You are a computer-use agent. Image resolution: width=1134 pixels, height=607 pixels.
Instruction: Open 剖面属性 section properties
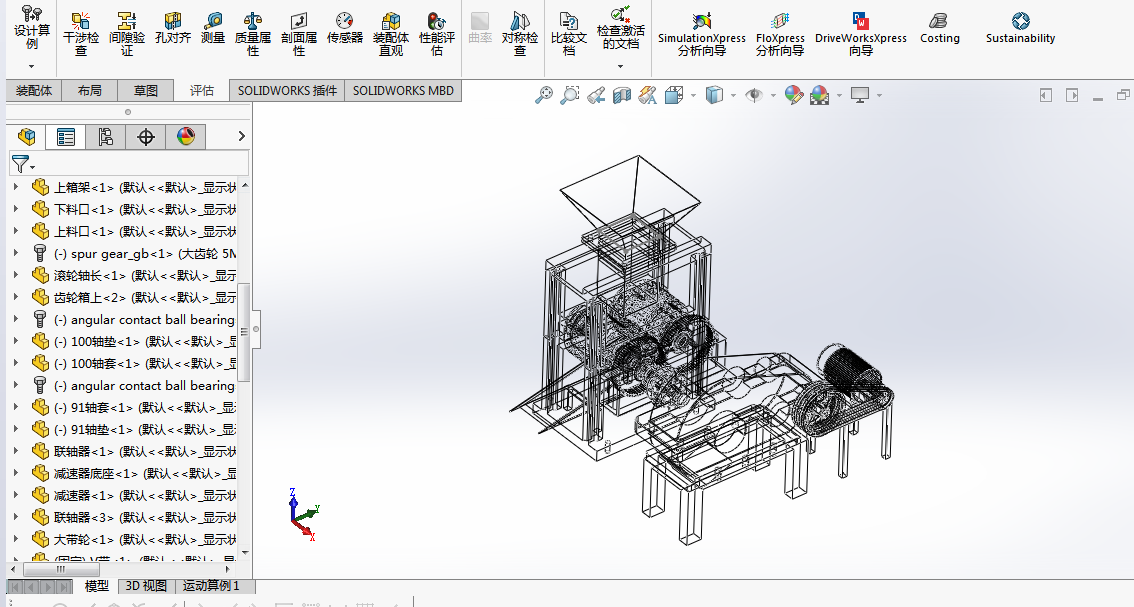(299, 34)
